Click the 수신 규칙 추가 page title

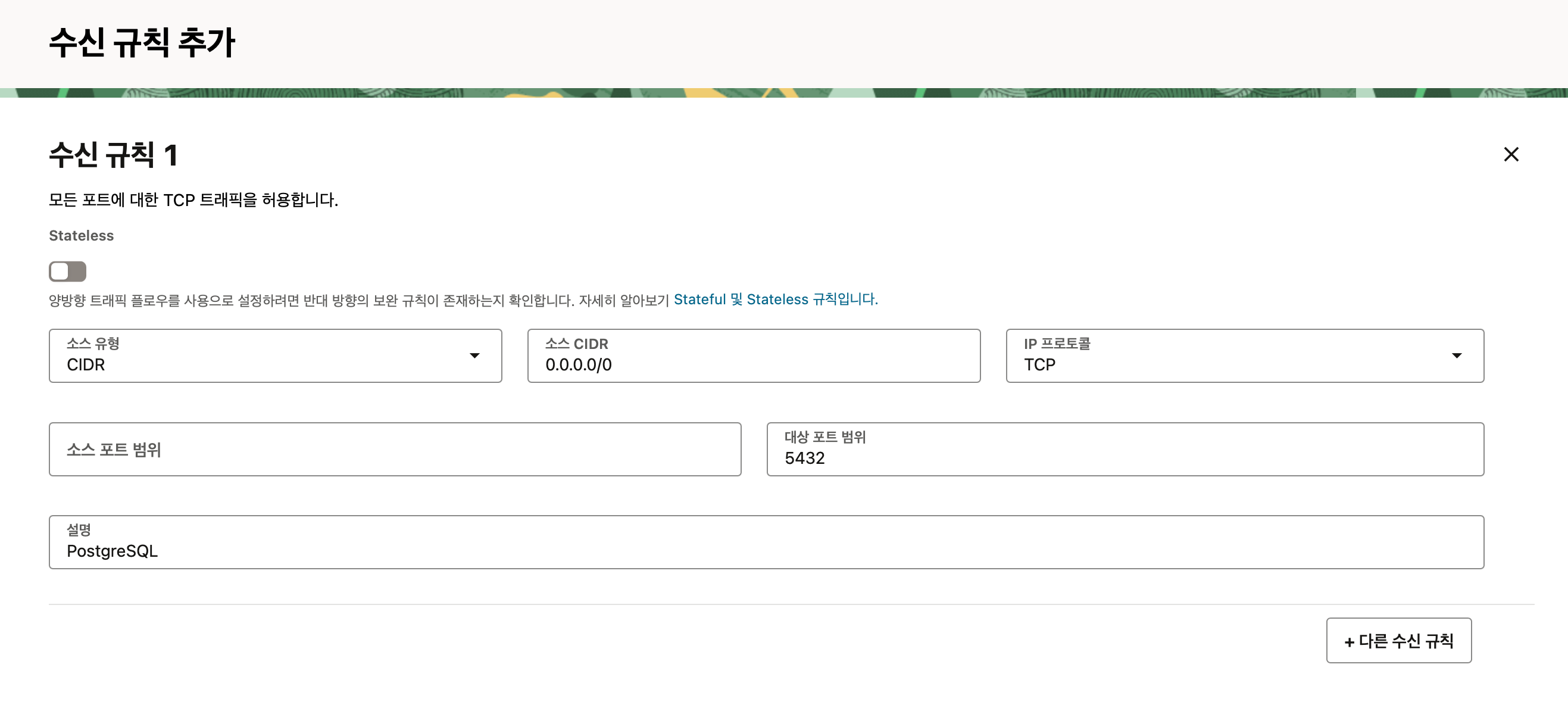[142, 43]
